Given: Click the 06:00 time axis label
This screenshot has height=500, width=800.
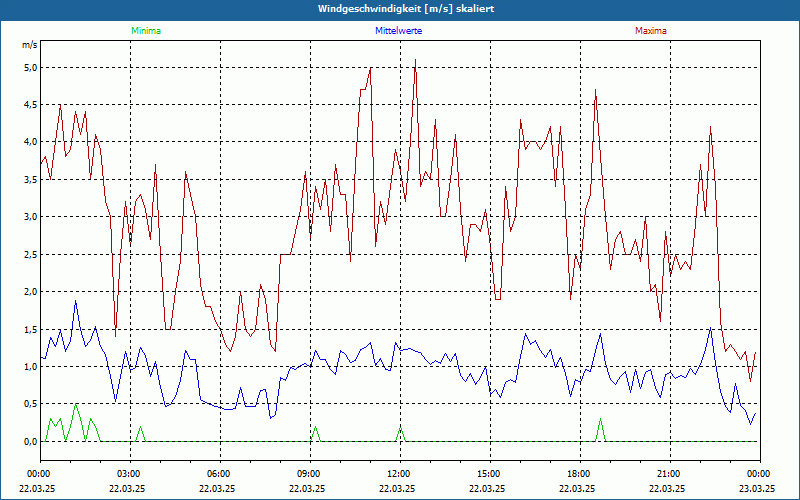Looking at the screenshot, I should pos(220,474).
